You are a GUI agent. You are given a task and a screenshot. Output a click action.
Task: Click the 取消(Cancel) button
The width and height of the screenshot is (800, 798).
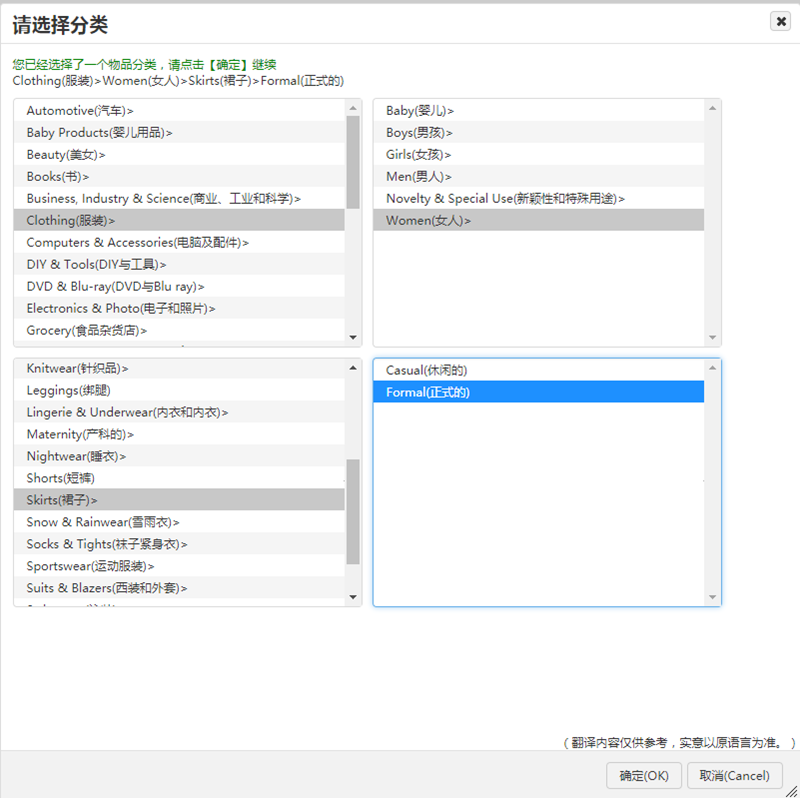coord(735,775)
